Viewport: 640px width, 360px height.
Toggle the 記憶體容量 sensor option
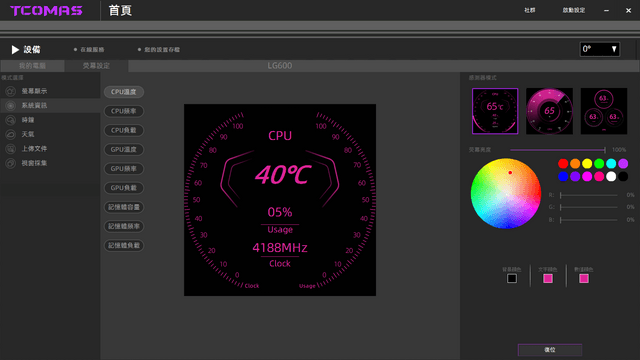(124, 207)
